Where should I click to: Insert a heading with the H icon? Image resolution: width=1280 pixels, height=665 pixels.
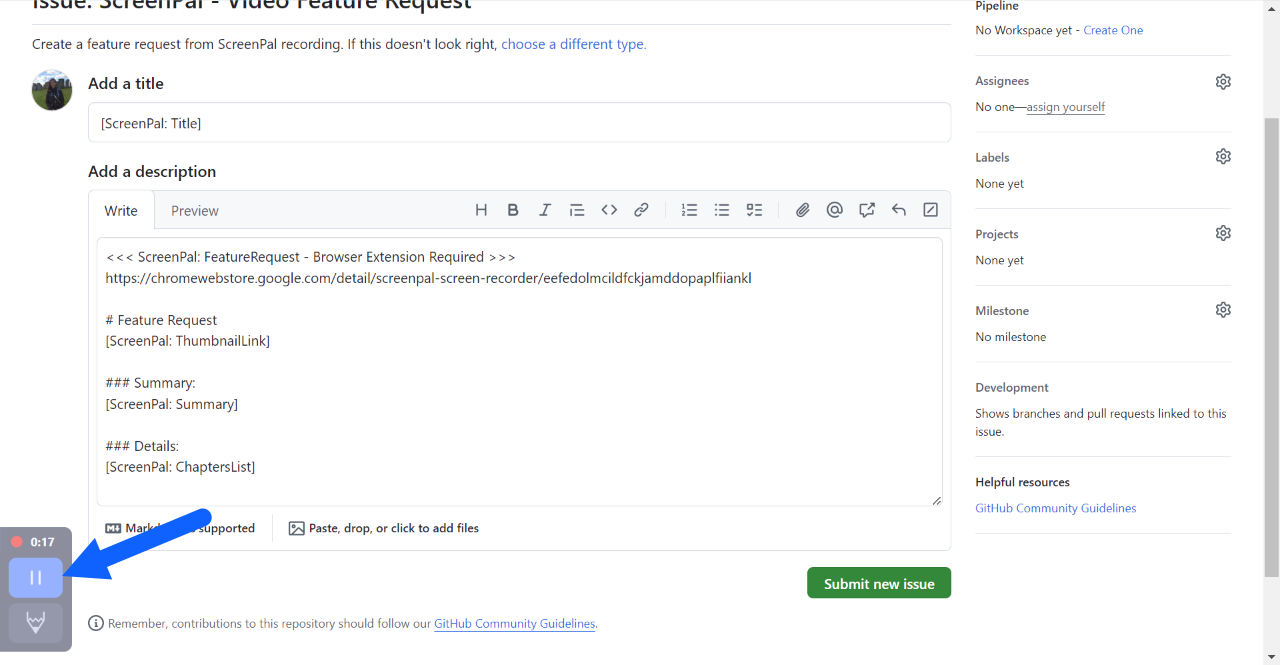click(x=481, y=210)
